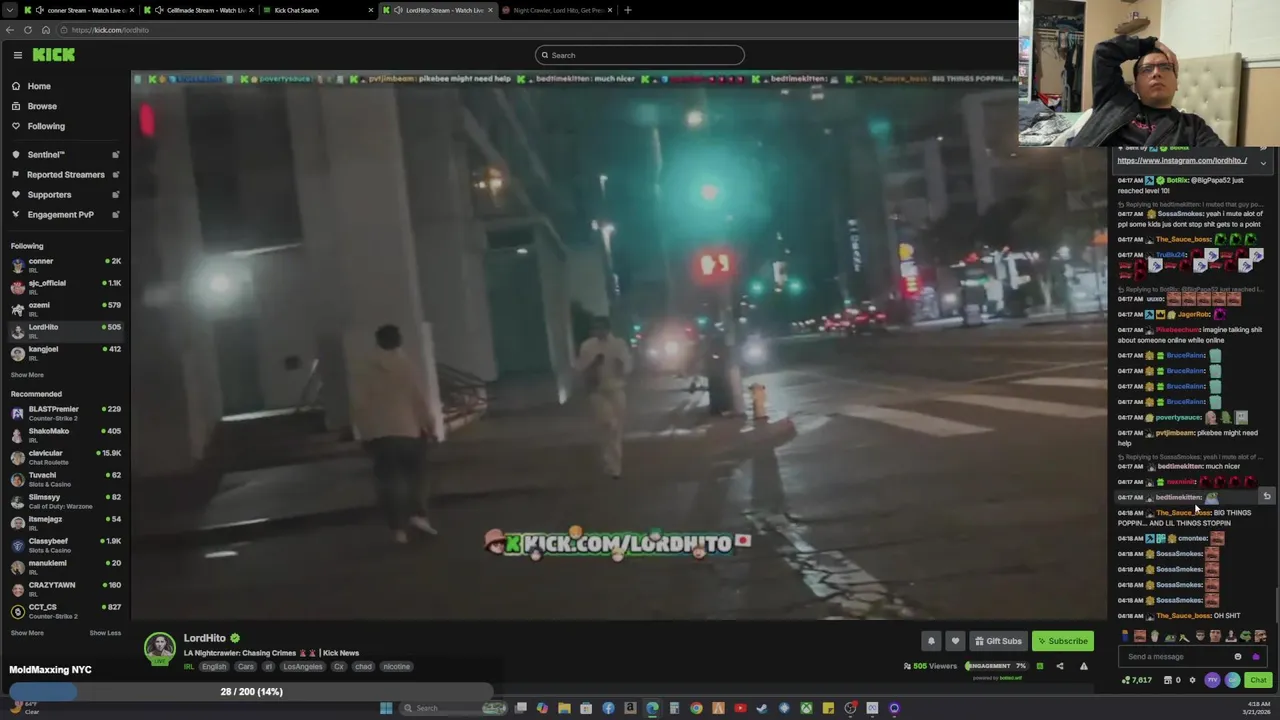The image size is (1280, 720).
Task: Open a new browser tab
Action: click(x=628, y=10)
